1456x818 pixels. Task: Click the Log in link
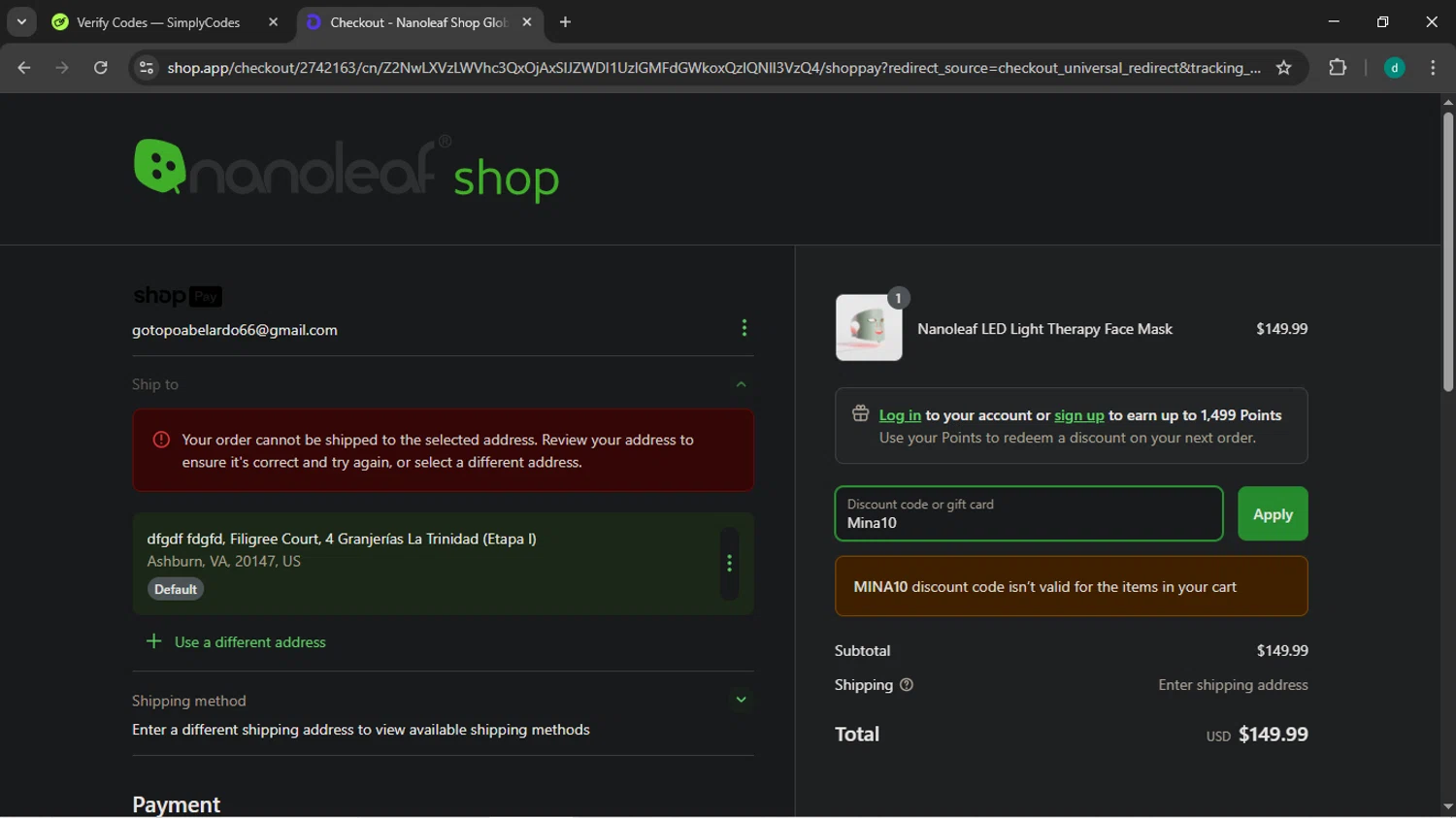pos(900,415)
